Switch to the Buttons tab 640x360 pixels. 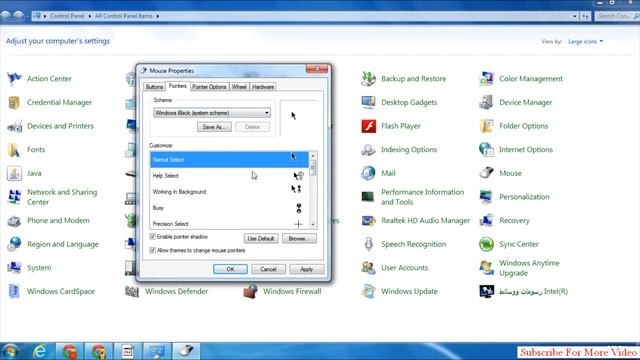click(154, 87)
